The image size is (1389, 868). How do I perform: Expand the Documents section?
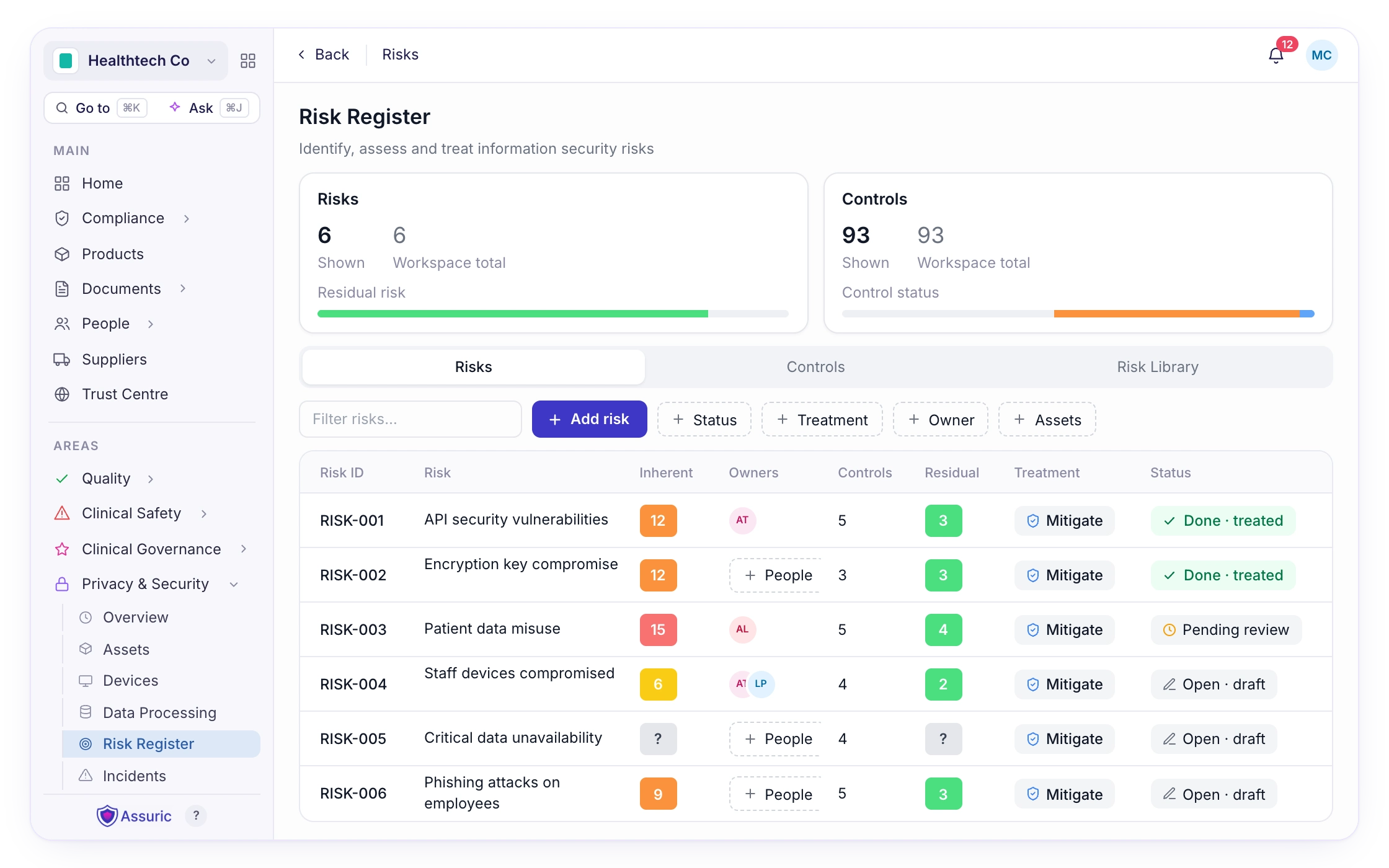pos(183,289)
